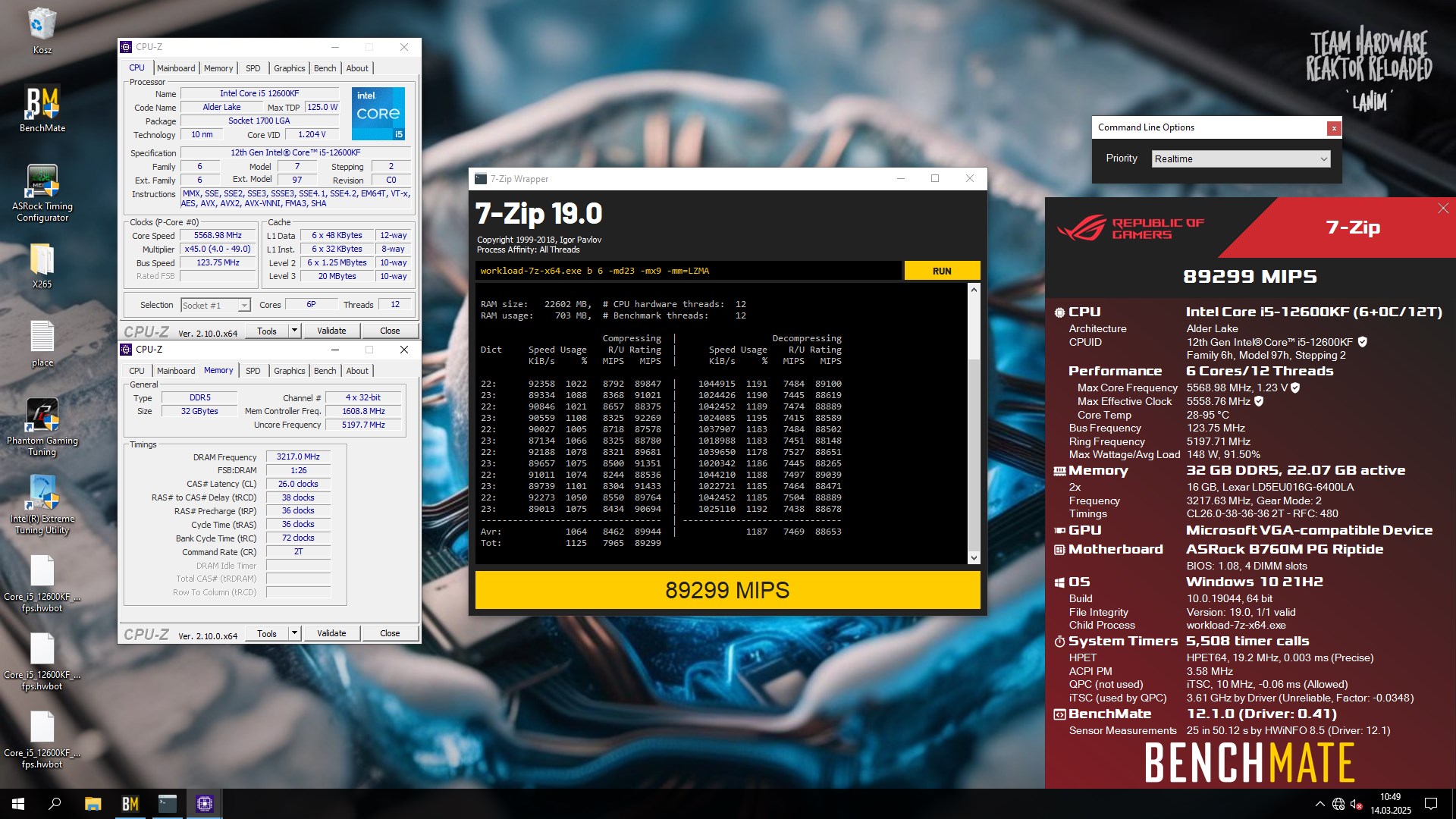Open Mainboard tab in bottom CPU-Z
This screenshot has height=819, width=1456.
[176, 371]
